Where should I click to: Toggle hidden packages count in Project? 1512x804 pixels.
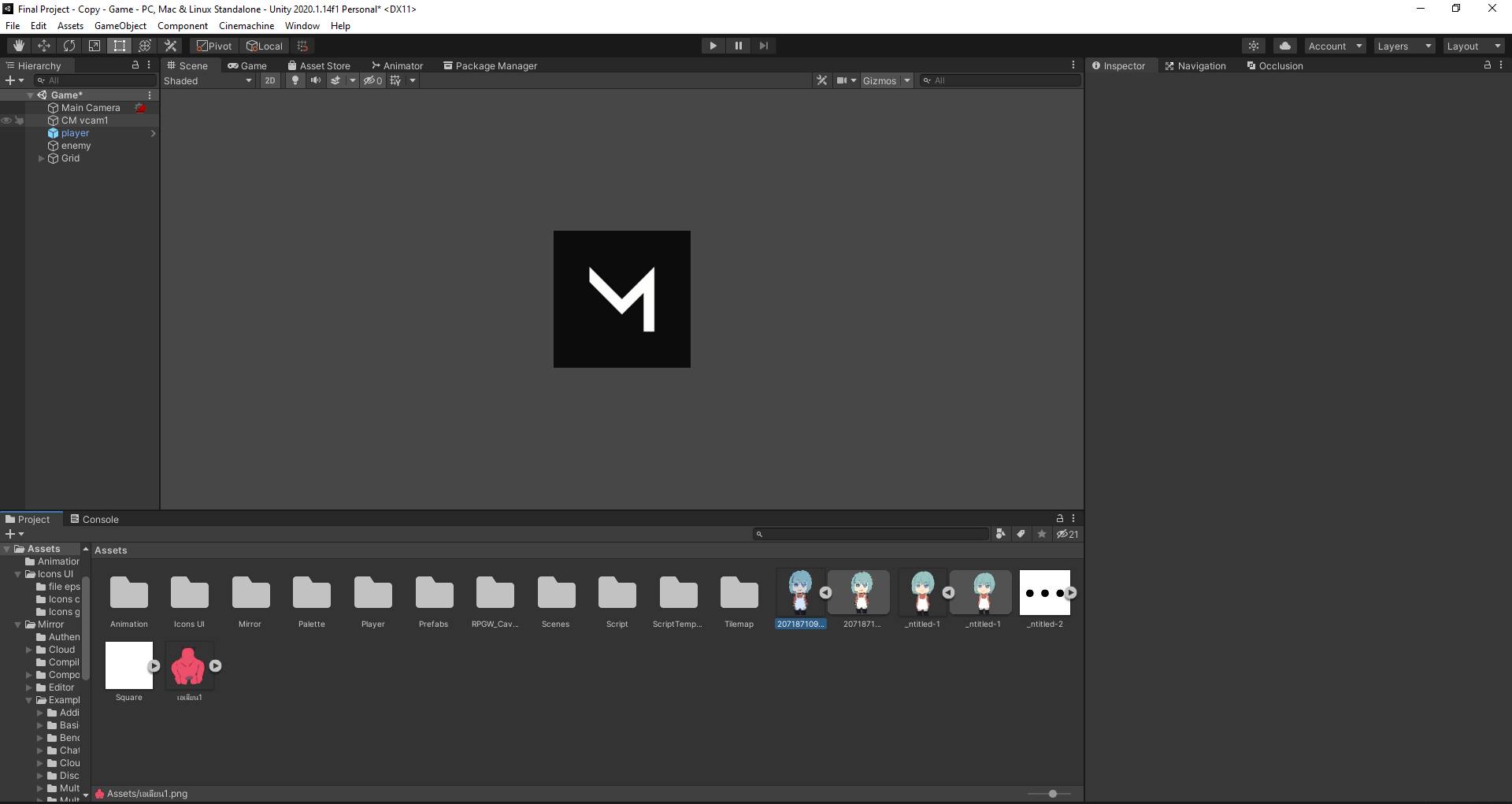(1067, 534)
